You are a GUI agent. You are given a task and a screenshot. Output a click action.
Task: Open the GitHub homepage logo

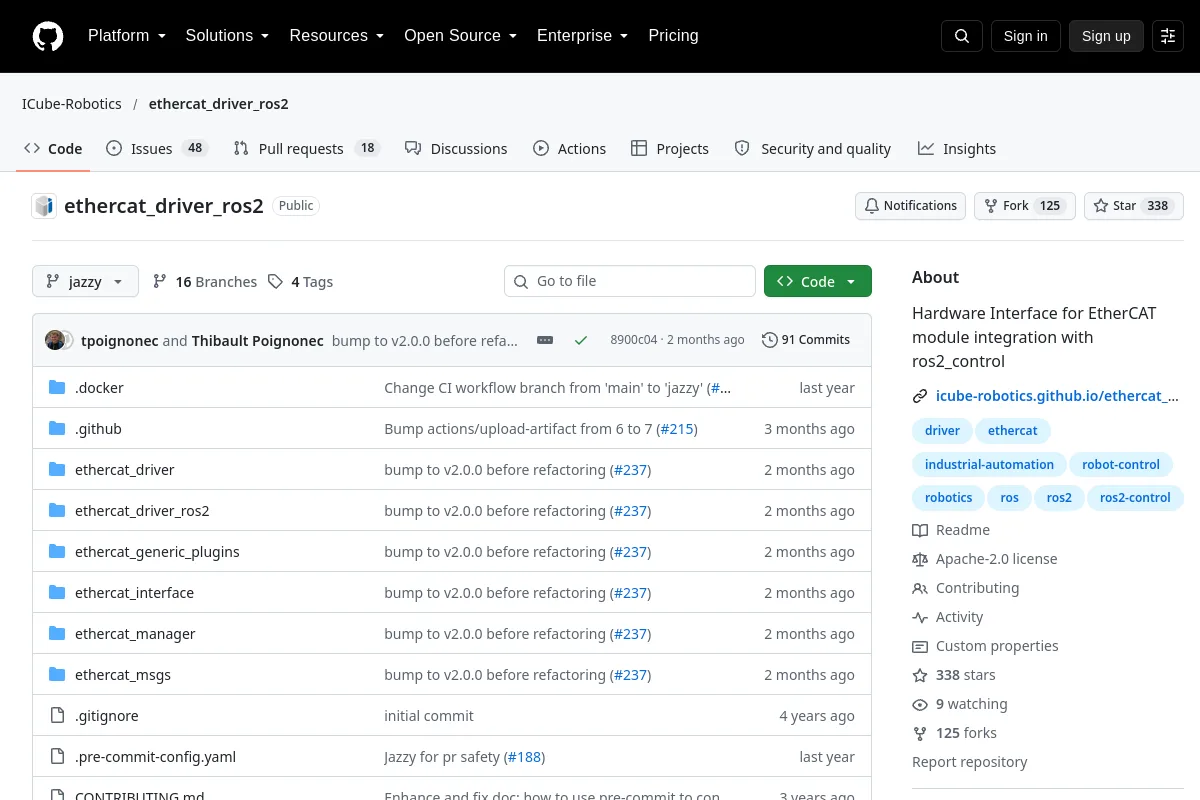pos(48,36)
